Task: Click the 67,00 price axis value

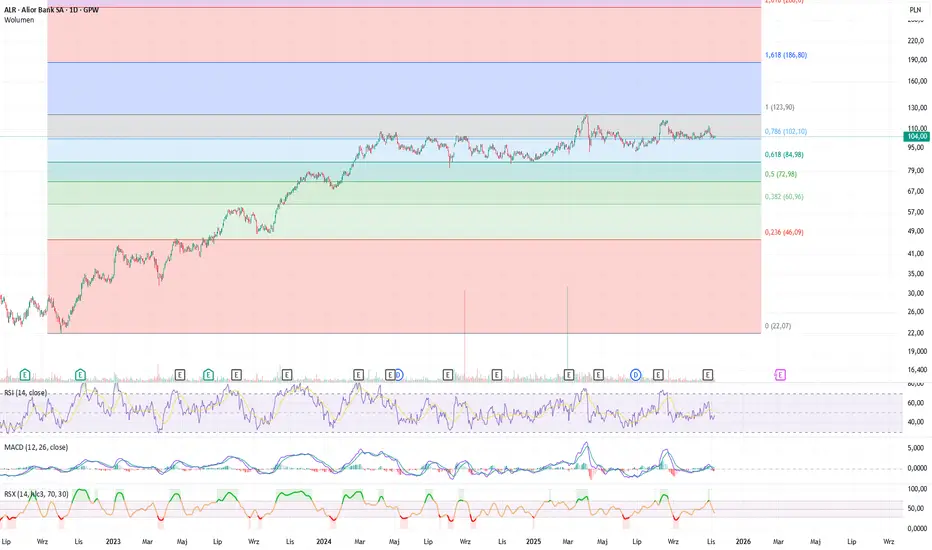Action: [x=916, y=191]
